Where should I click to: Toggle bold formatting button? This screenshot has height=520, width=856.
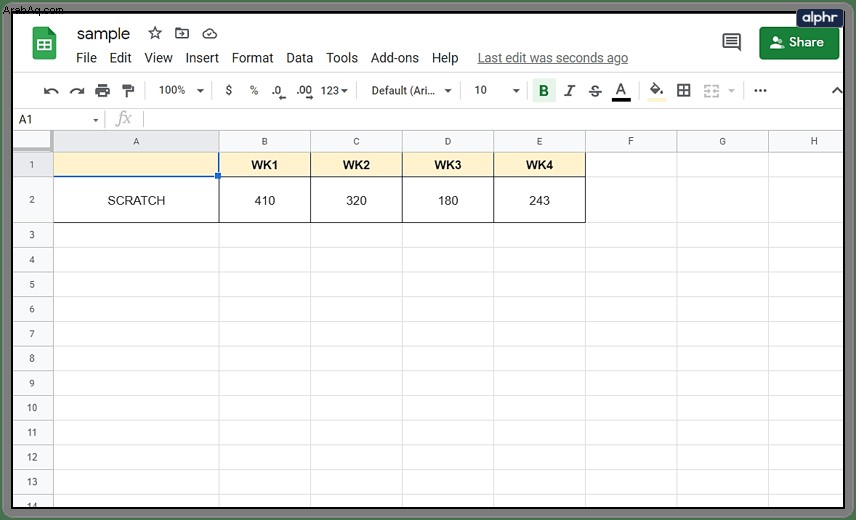pyautogui.click(x=544, y=91)
